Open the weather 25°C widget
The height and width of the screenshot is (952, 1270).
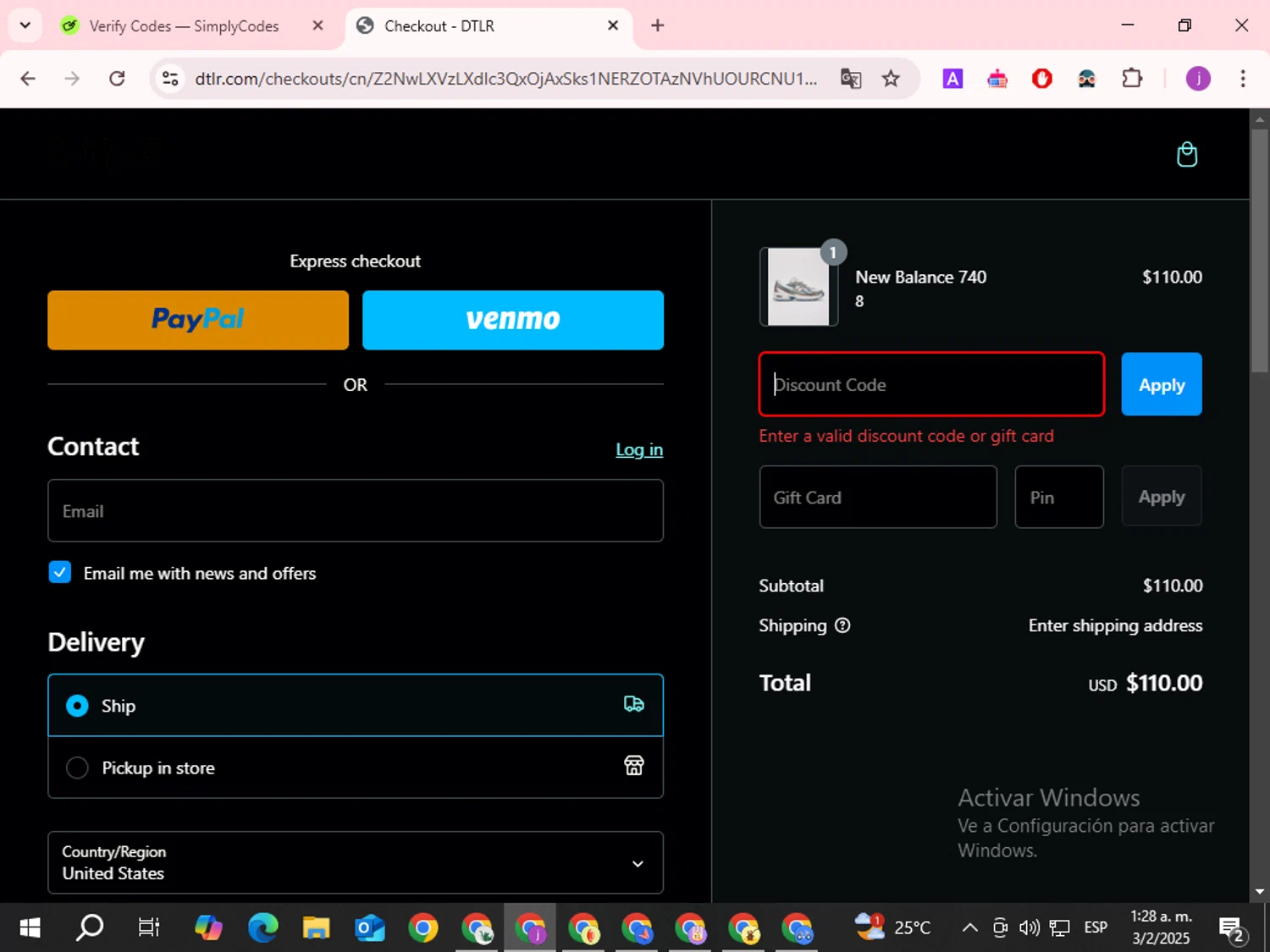pyautogui.click(x=892, y=927)
